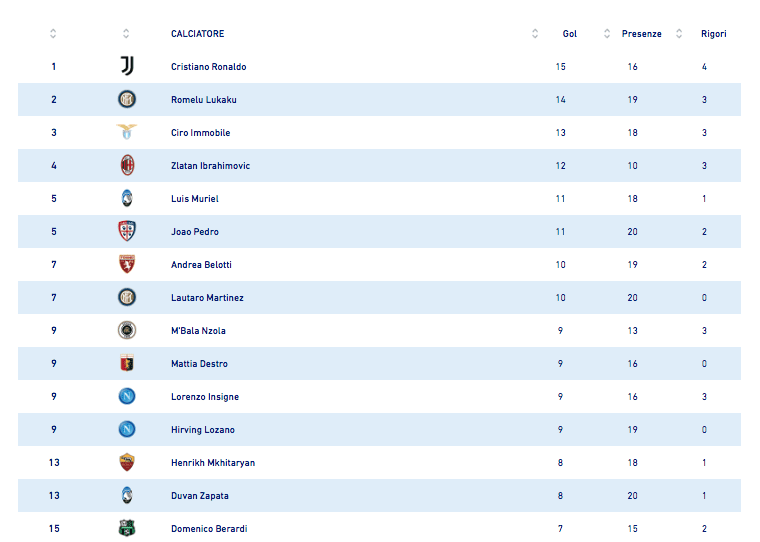Click the CALCIATORE column header
Screen dimensions: 760x542
point(197,34)
